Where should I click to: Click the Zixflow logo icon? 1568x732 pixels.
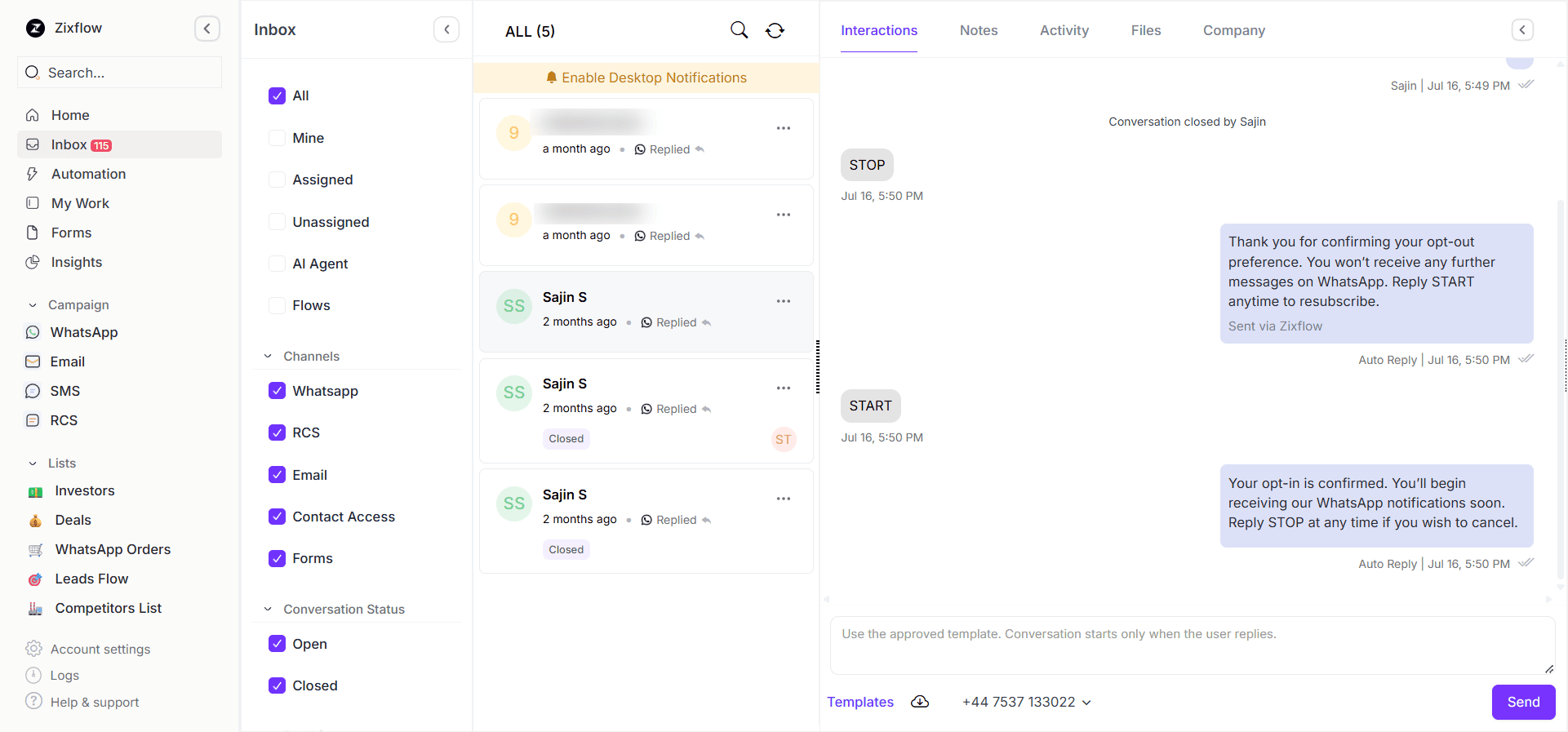click(35, 29)
